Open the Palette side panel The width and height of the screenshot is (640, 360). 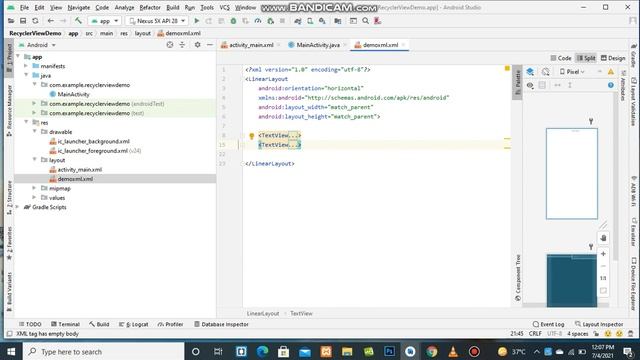pyautogui.click(x=518, y=82)
